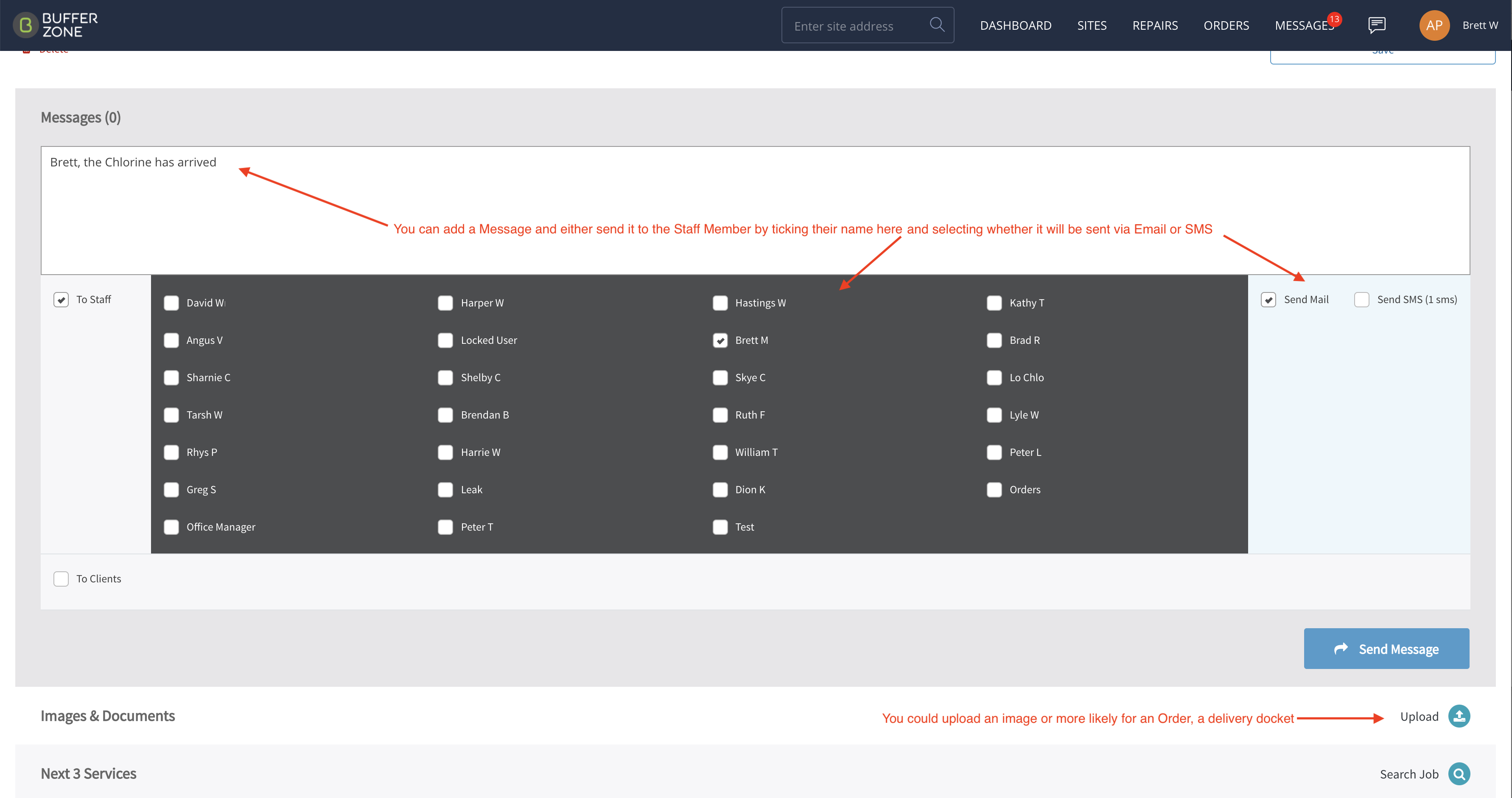The width and height of the screenshot is (1512, 798).
Task: Click the Images & Documents heading
Action: point(108,716)
